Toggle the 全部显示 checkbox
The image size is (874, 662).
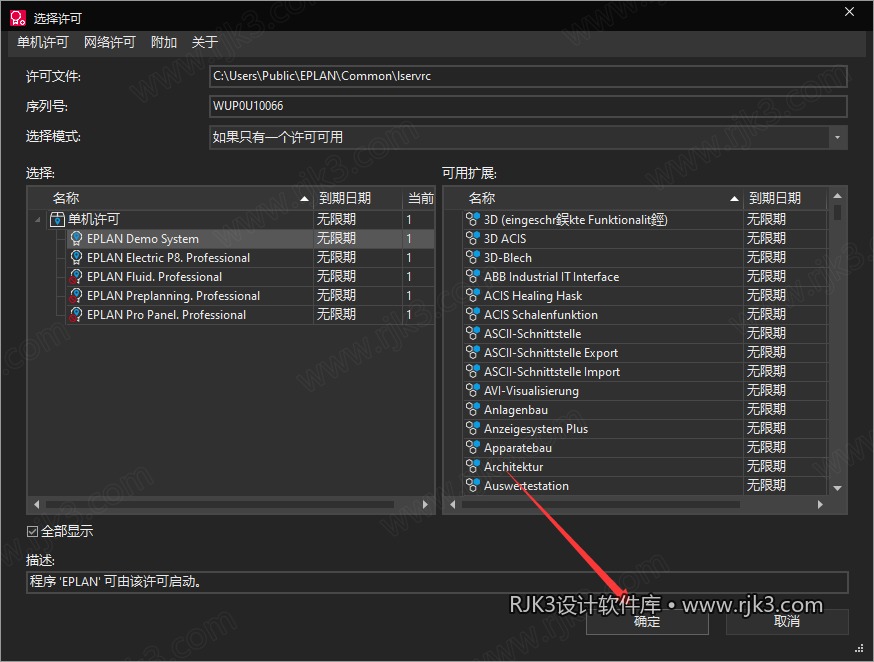pos(32,532)
